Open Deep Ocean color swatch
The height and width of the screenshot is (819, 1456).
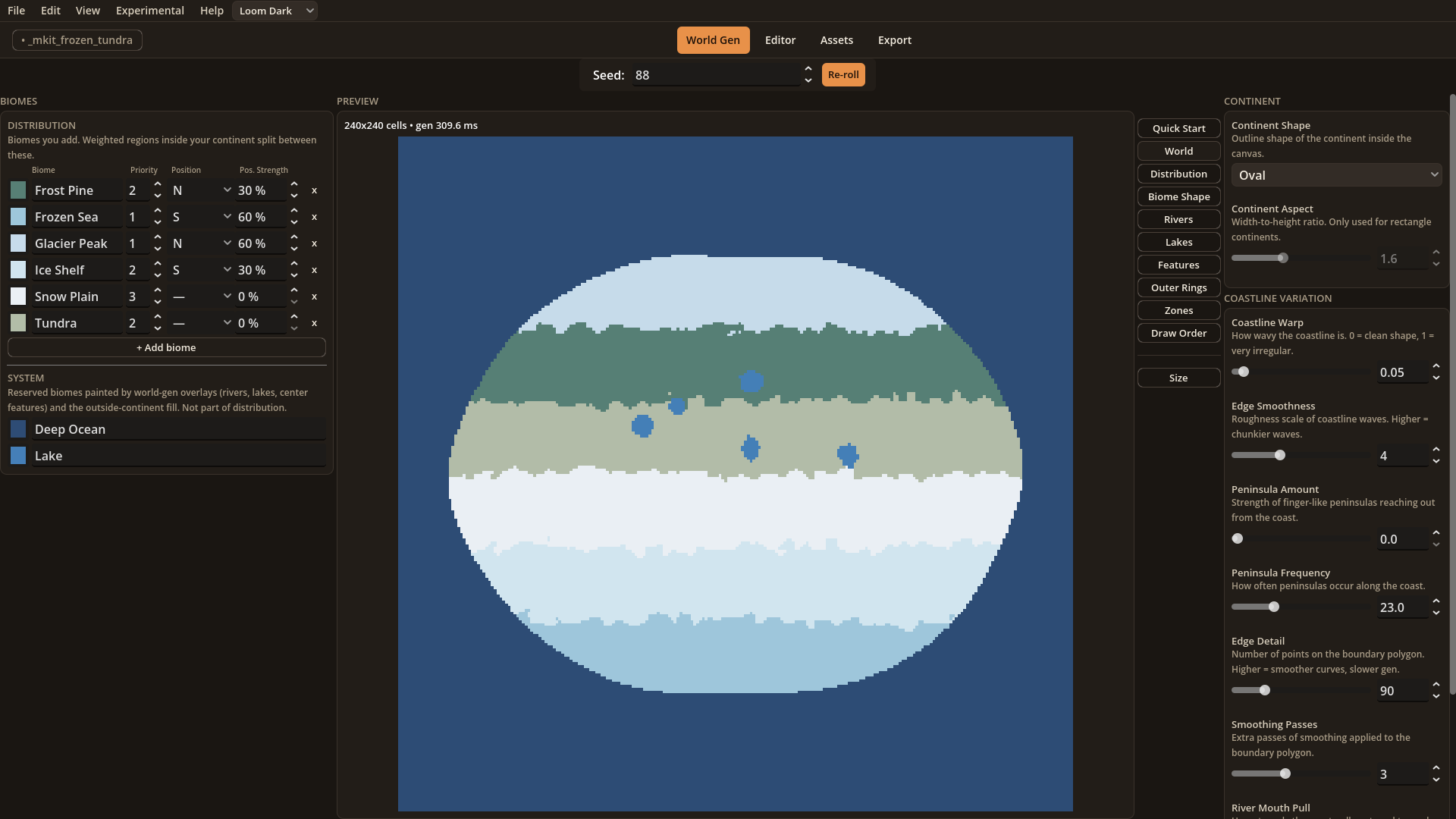point(18,429)
